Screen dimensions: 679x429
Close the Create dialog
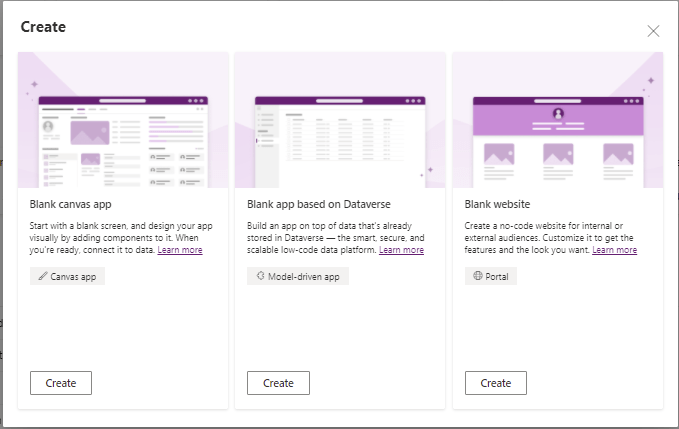(653, 31)
